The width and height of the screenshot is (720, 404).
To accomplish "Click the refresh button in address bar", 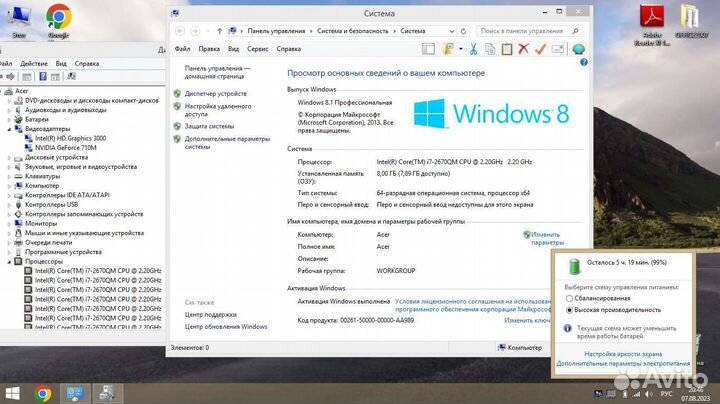I will point(463,31).
